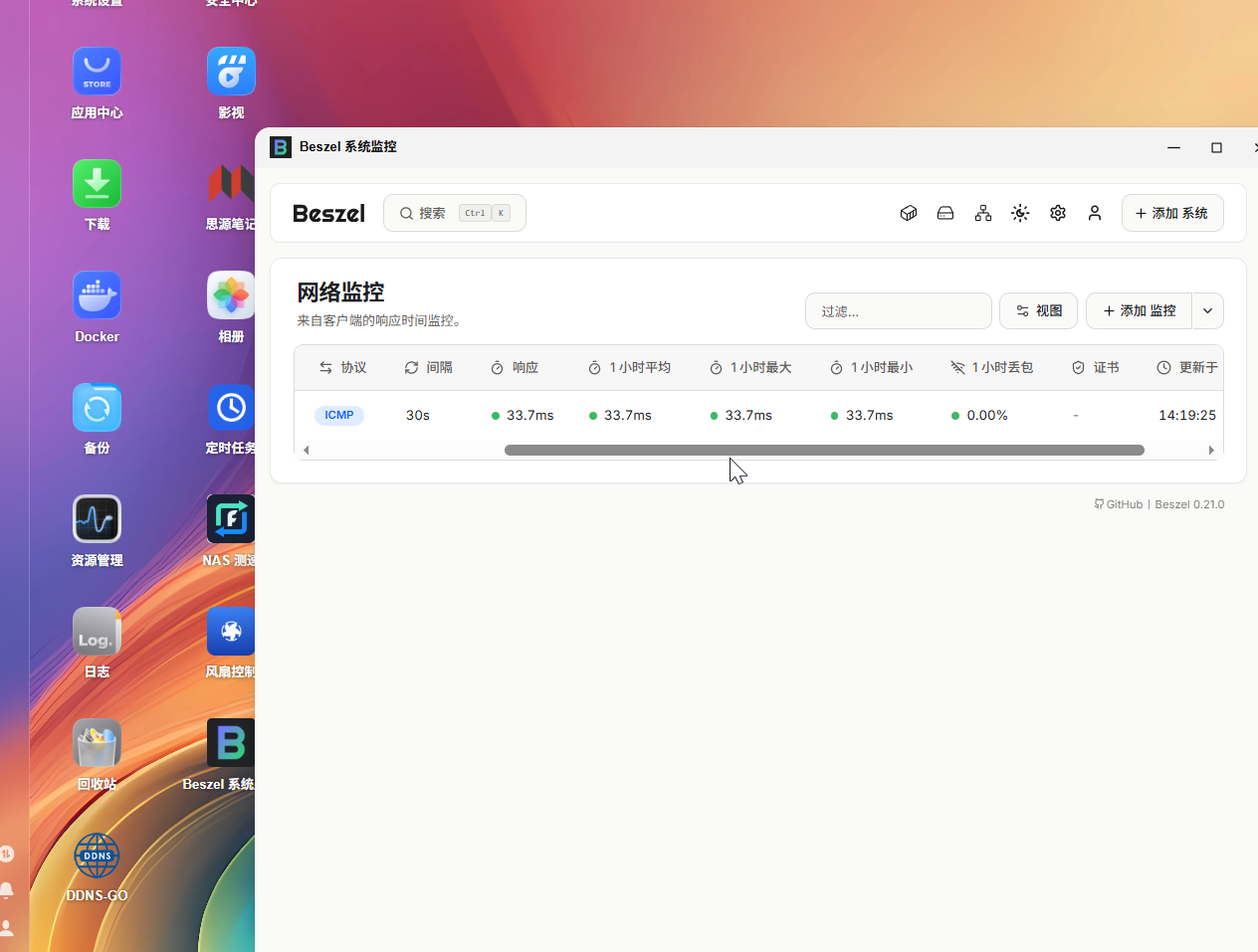Sort by the 协议 column header
Screen dimensions: 1258x952
click(x=342, y=367)
